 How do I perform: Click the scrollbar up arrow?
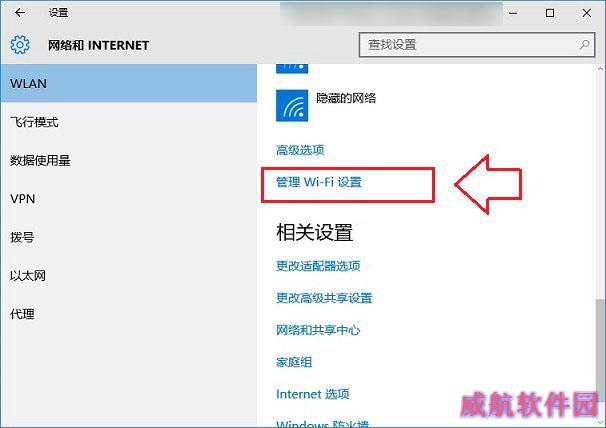[600, 69]
